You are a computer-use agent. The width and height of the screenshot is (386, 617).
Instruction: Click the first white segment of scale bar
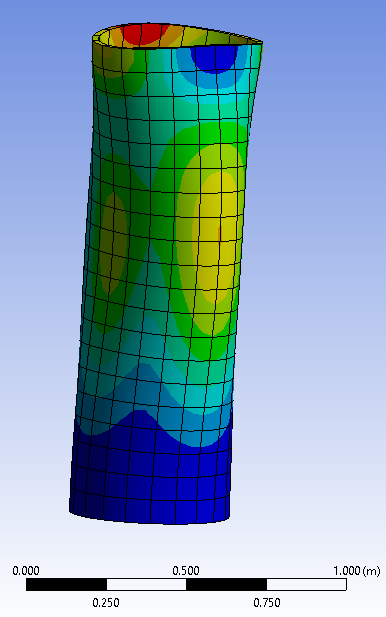click(146, 584)
